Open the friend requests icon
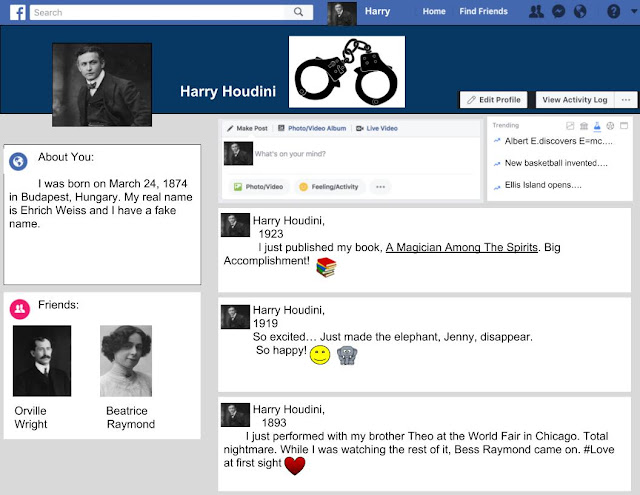The height and width of the screenshot is (495, 640). pos(536,11)
